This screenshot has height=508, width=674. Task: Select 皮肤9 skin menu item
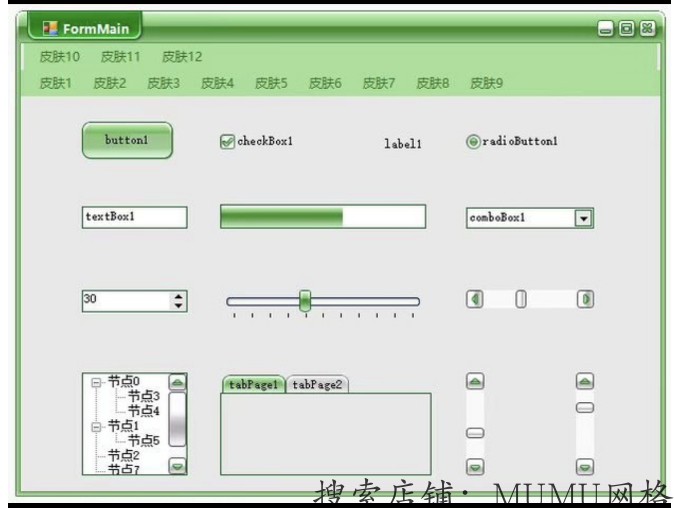(x=487, y=83)
